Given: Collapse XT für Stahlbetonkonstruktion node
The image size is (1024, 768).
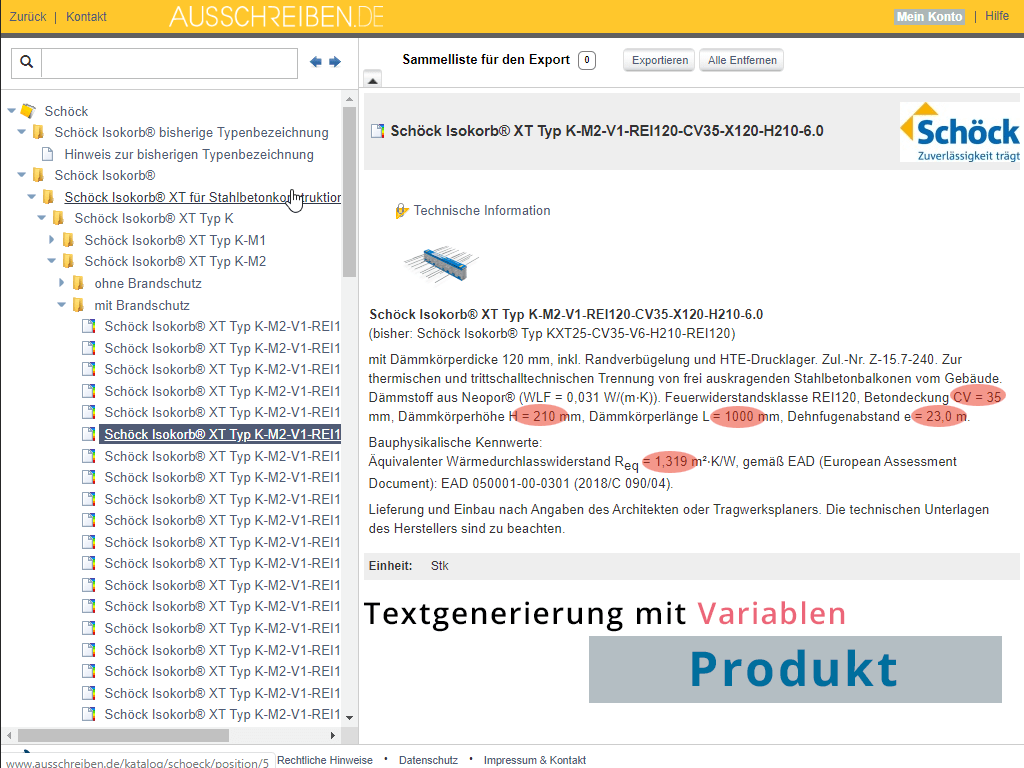Looking at the screenshot, I should coord(31,197).
